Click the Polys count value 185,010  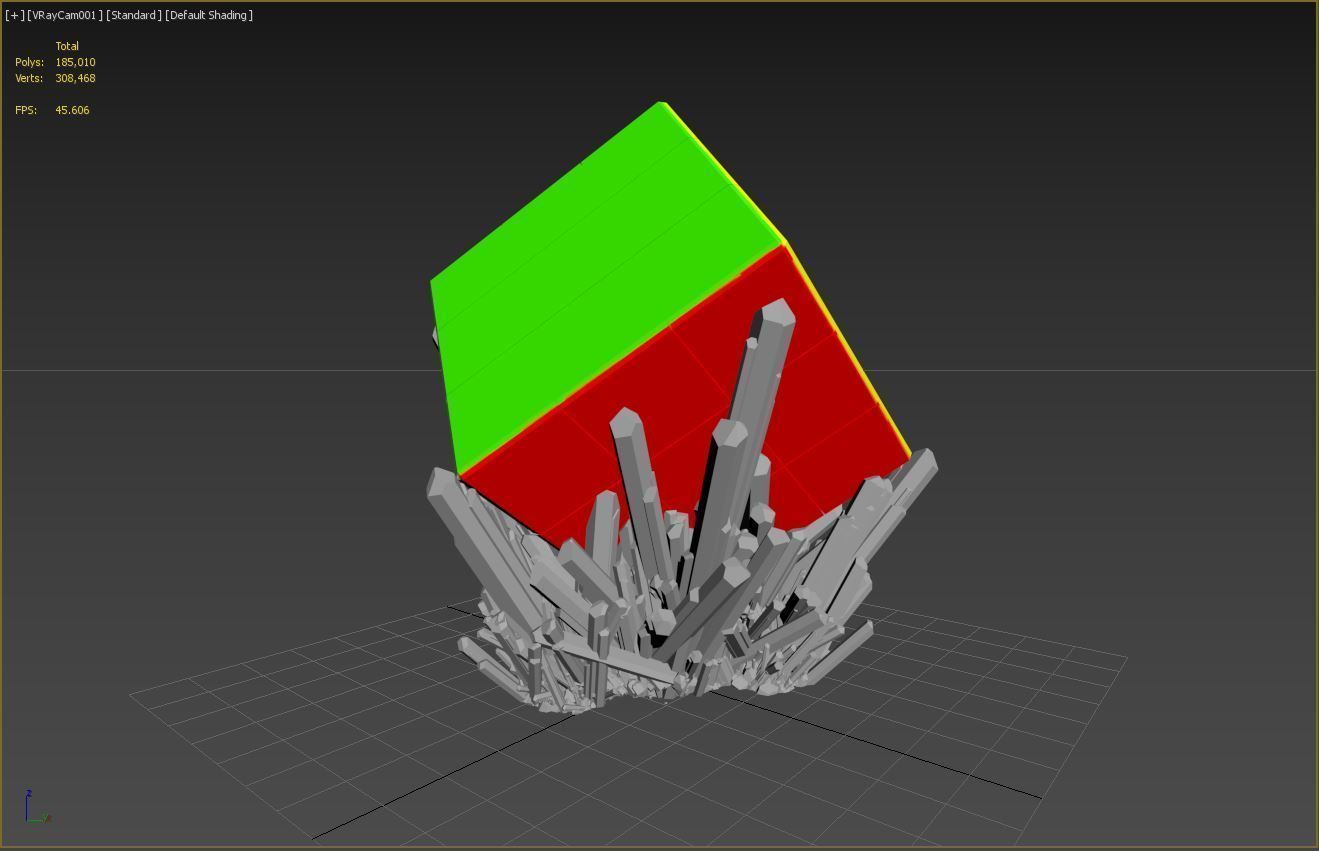point(75,62)
